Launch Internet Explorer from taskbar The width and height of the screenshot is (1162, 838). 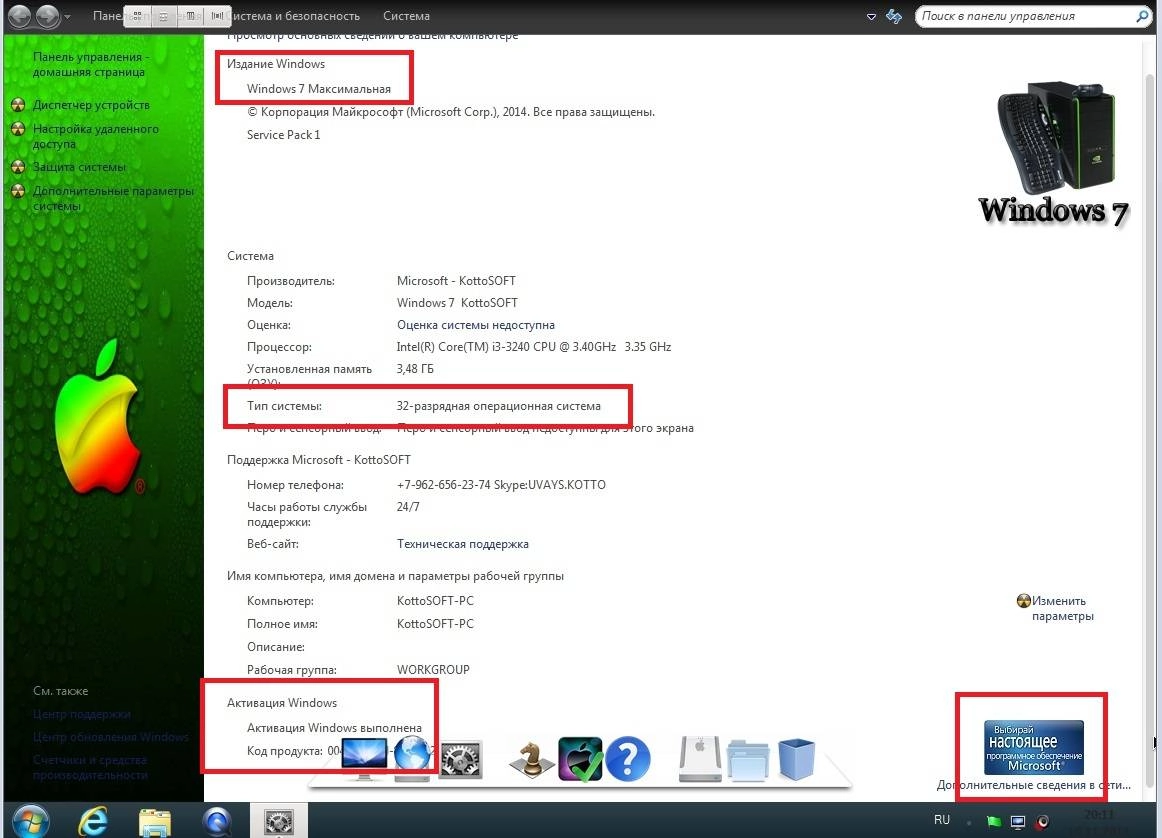tap(93, 821)
